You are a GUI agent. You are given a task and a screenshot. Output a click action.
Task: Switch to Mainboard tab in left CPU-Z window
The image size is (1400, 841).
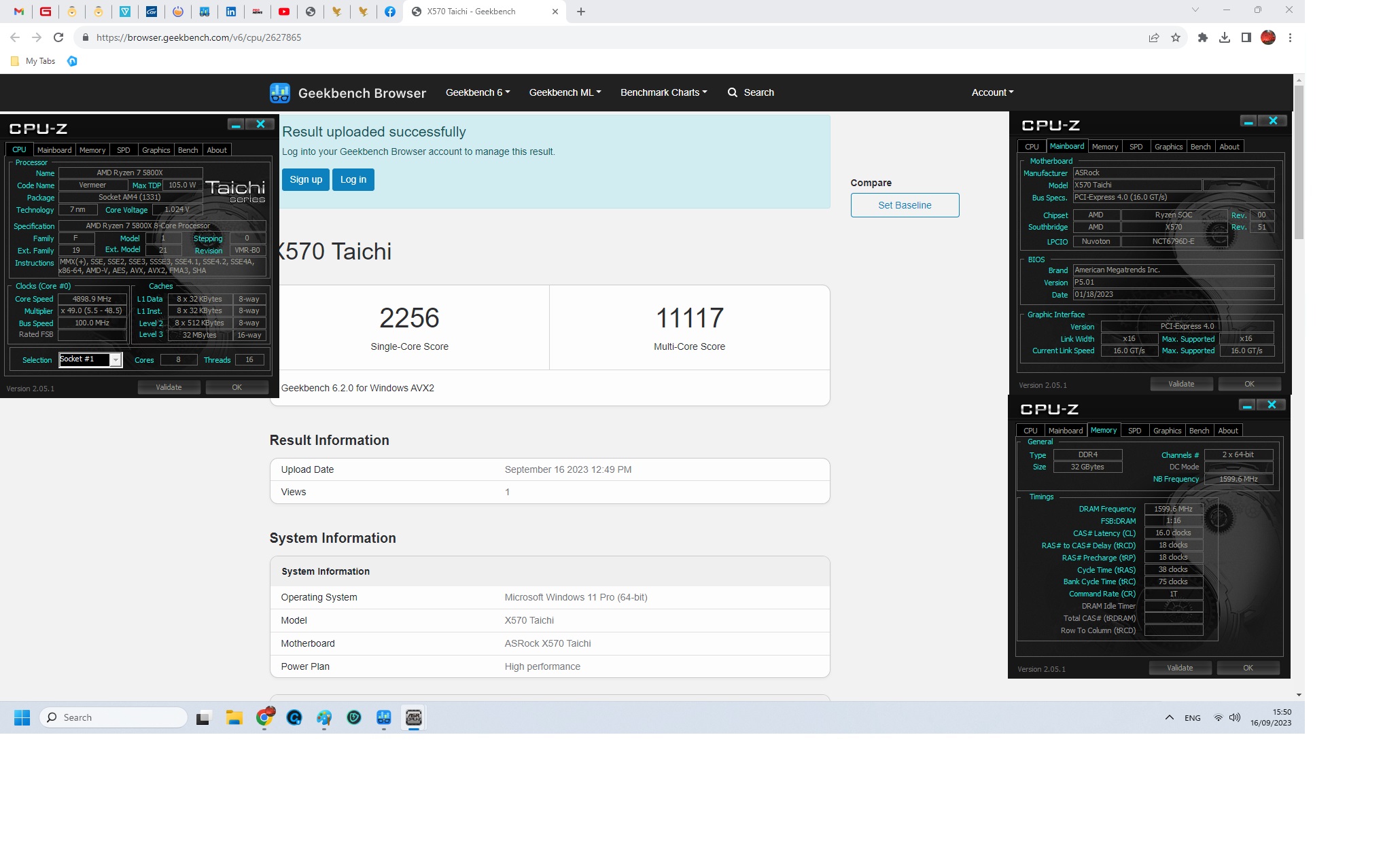tap(54, 150)
